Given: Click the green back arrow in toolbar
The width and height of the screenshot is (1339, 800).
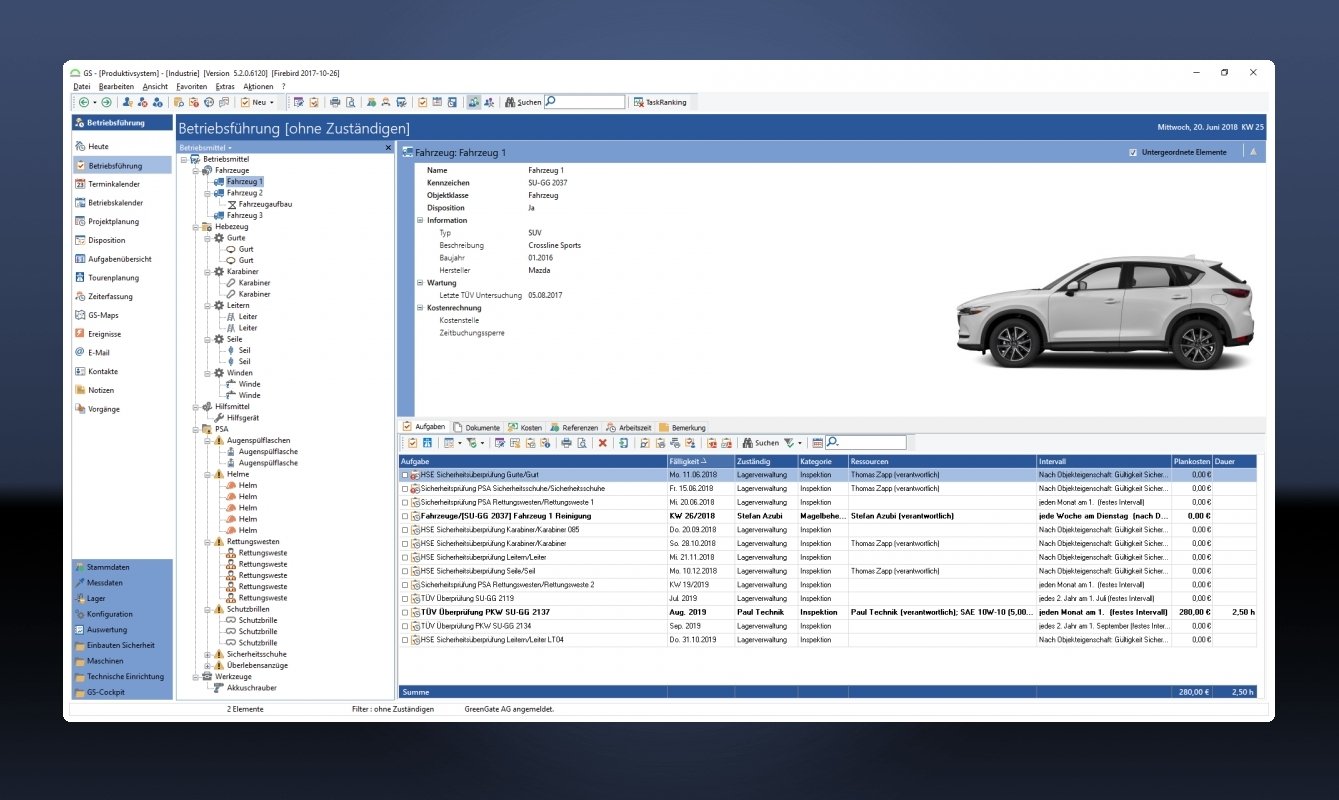Looking at the screenshot, I should (x=83, y=102).
